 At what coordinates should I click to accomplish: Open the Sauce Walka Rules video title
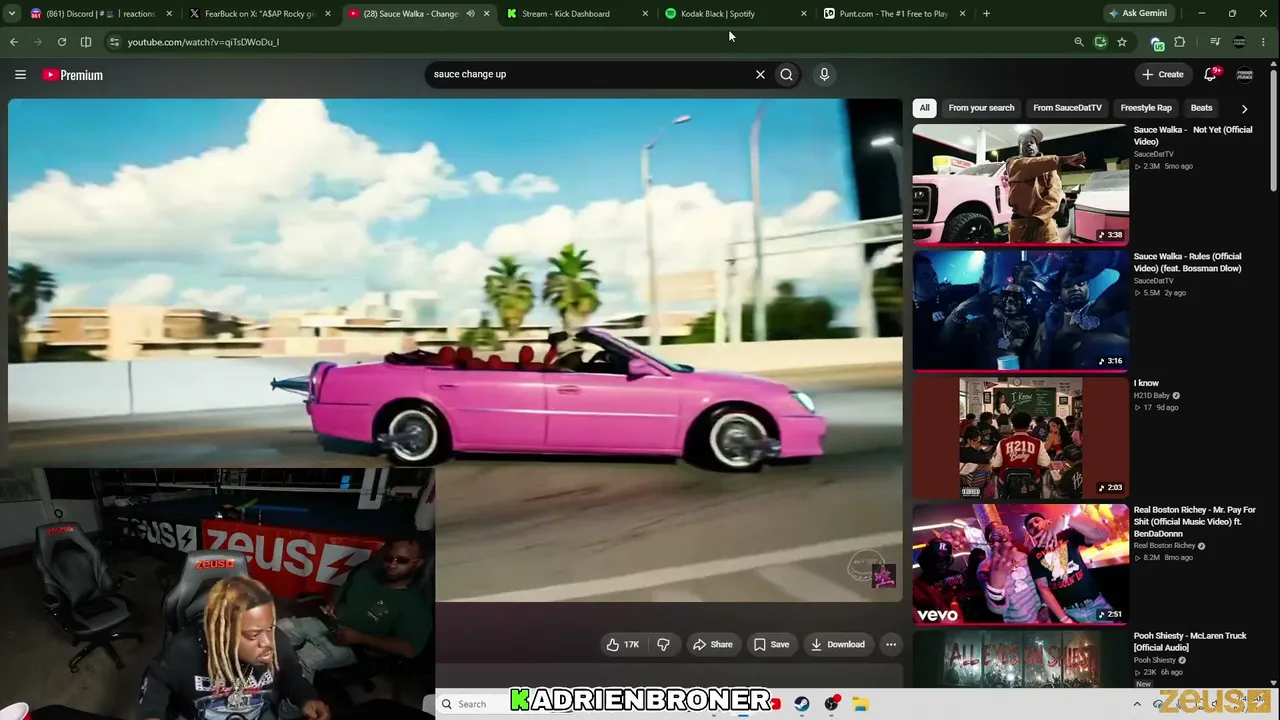coord(1188,262)
